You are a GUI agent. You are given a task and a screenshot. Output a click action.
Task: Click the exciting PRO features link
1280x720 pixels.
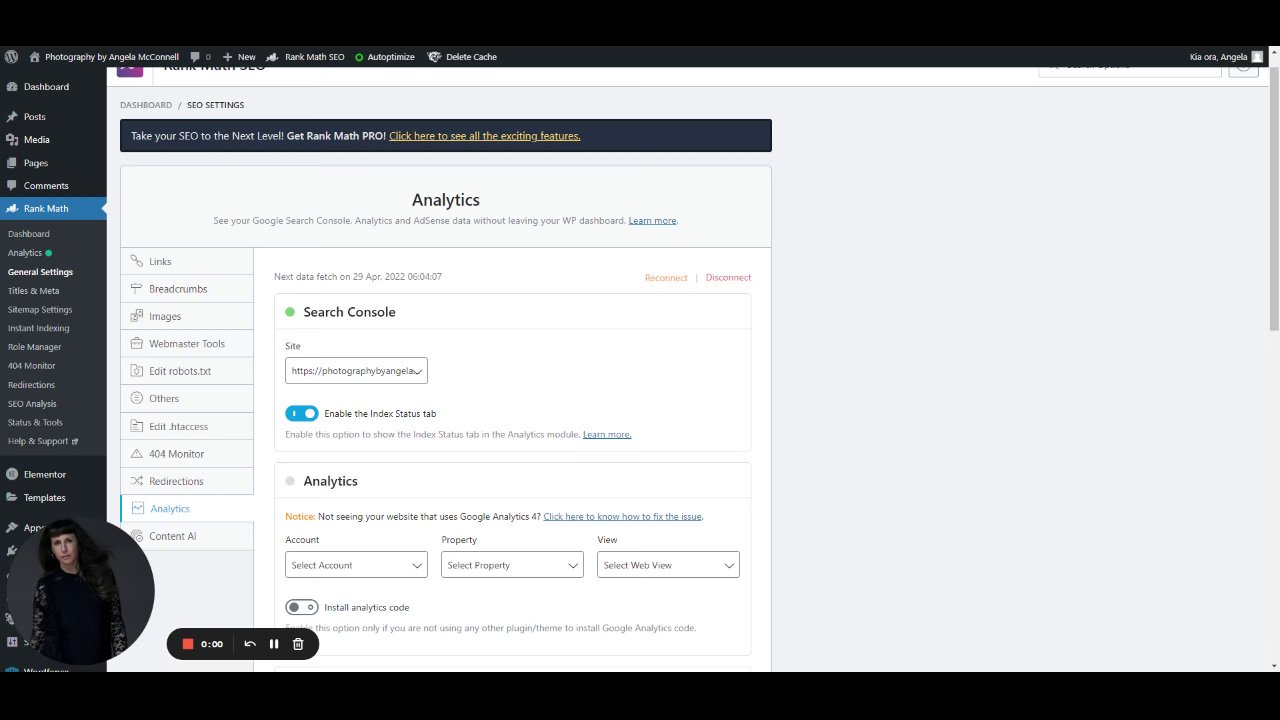click(484, 136)
